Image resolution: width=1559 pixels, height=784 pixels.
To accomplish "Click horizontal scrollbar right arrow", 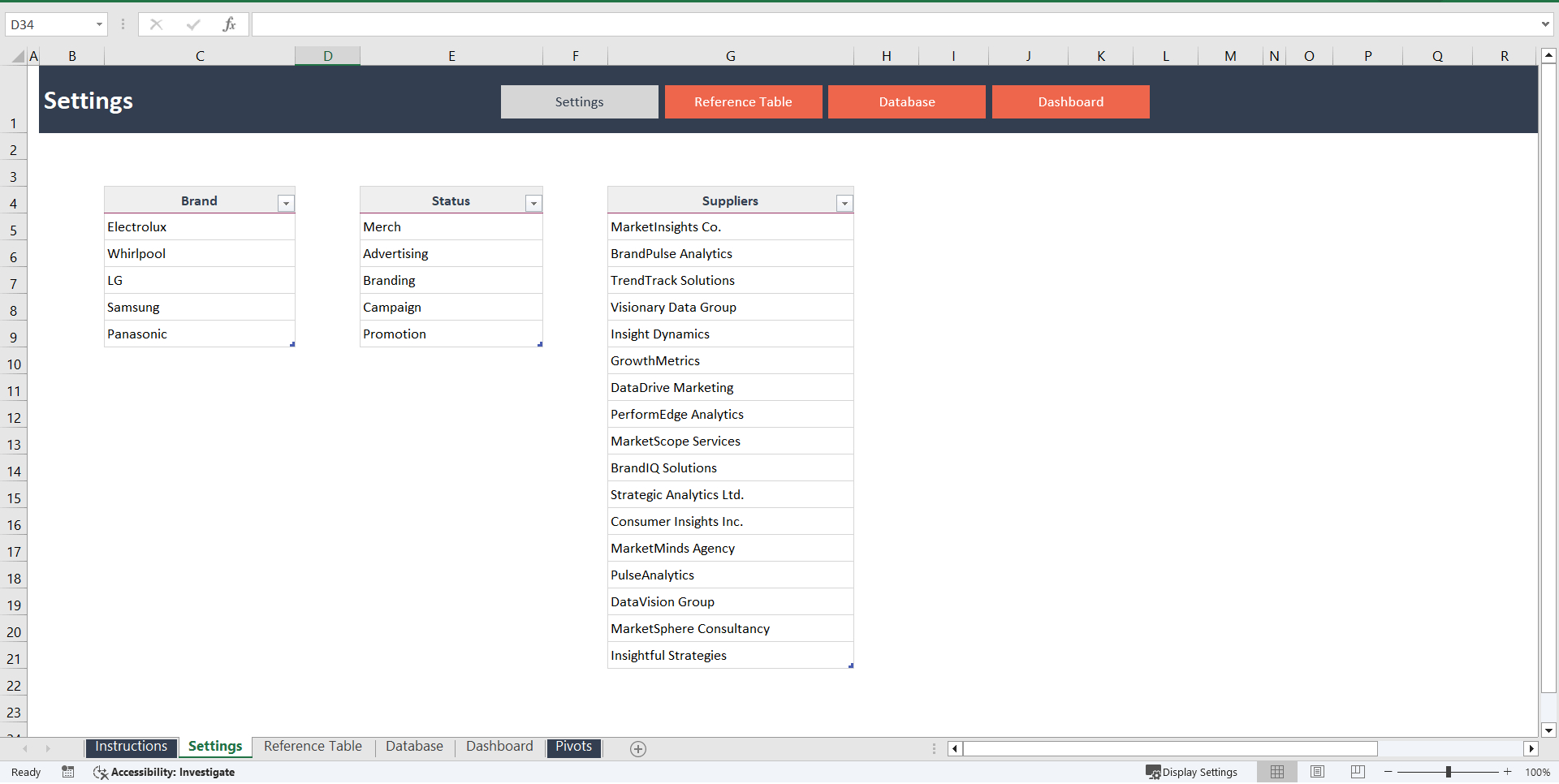I will click(1531, 748).
